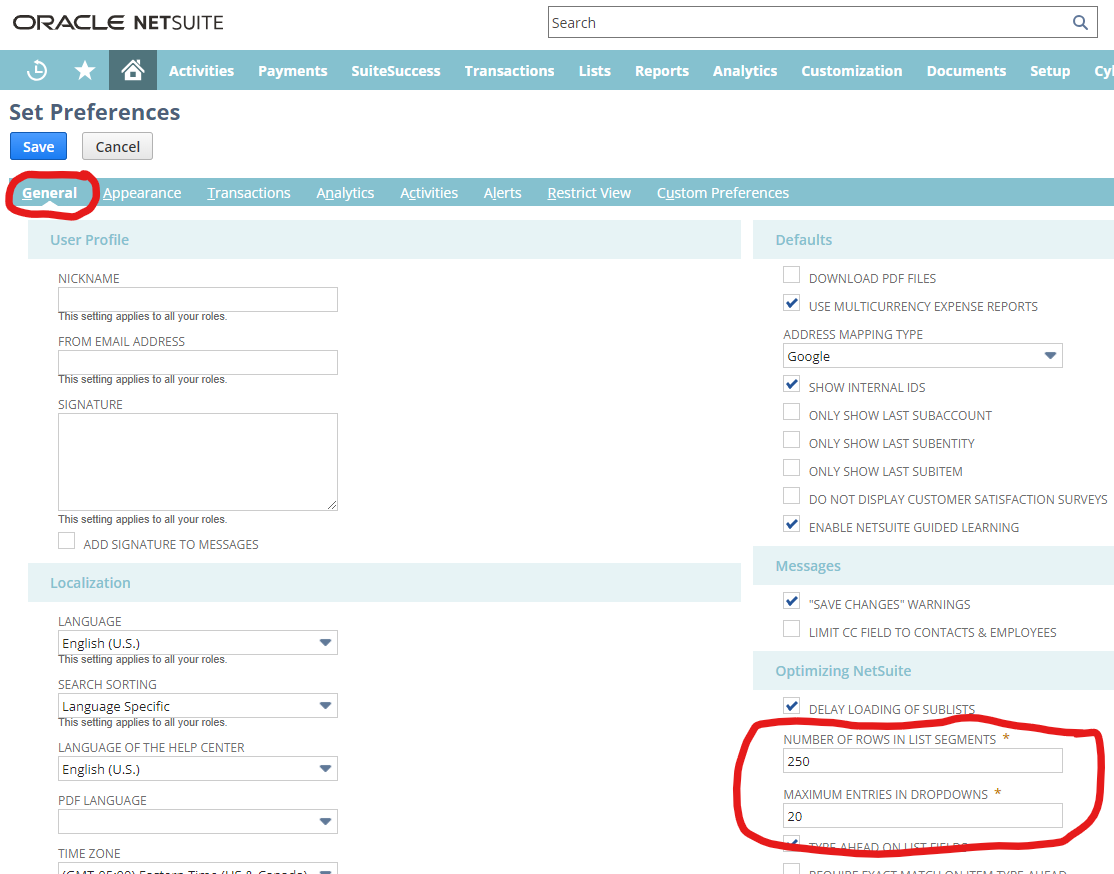
Task: Open the Analytics navigation menu
Action: (x=745, y=71)
